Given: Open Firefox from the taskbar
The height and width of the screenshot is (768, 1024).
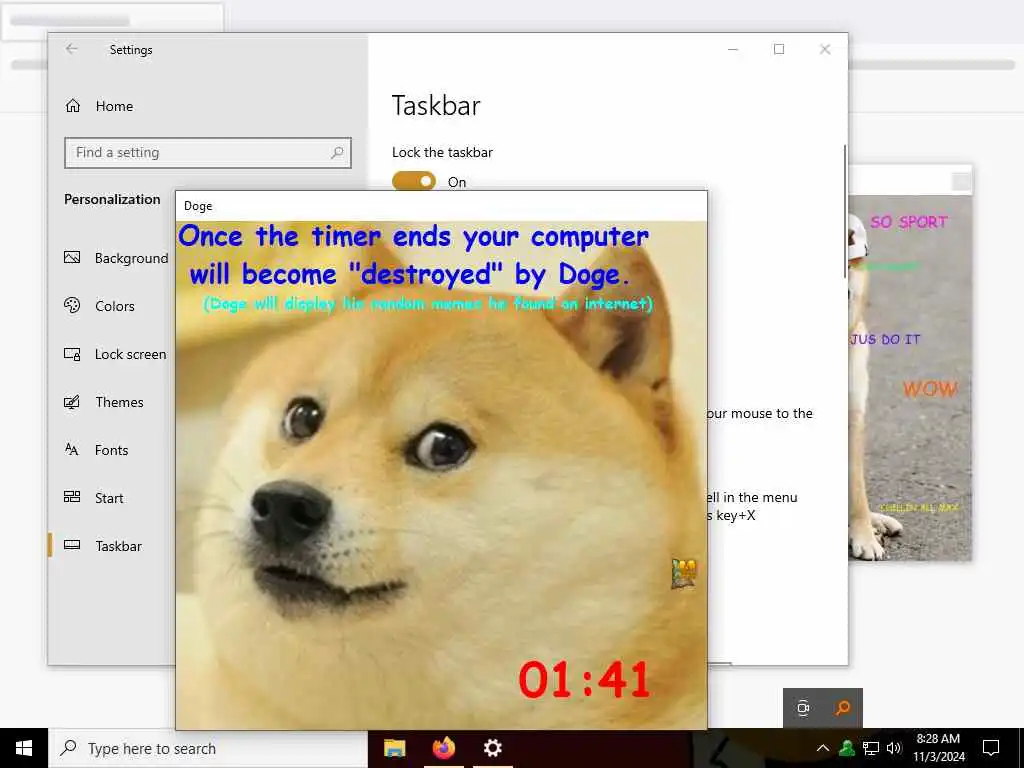Looking at the screenshot, I should 443,748.
